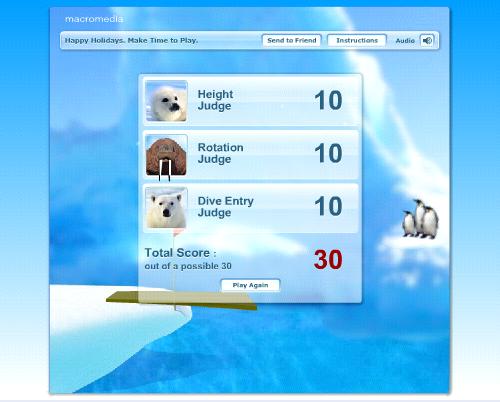Mute sound with the speaker icon
Viewport: 500px width, 402px height.
tap(427, 41)
